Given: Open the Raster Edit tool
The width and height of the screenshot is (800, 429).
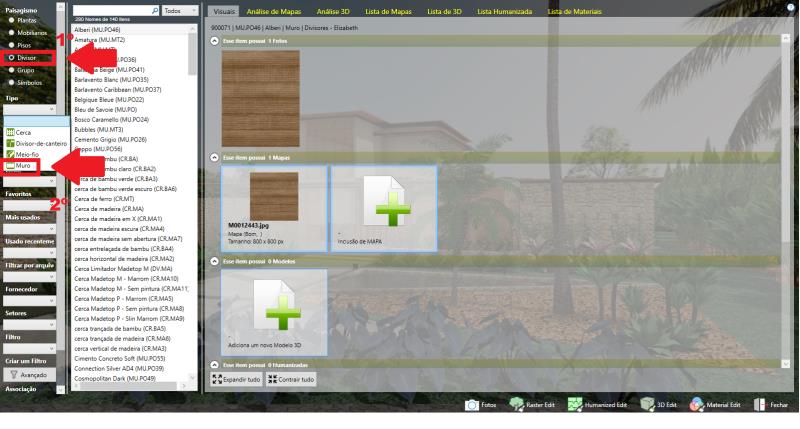Looking at the screenshot, I should pos(517,405).
